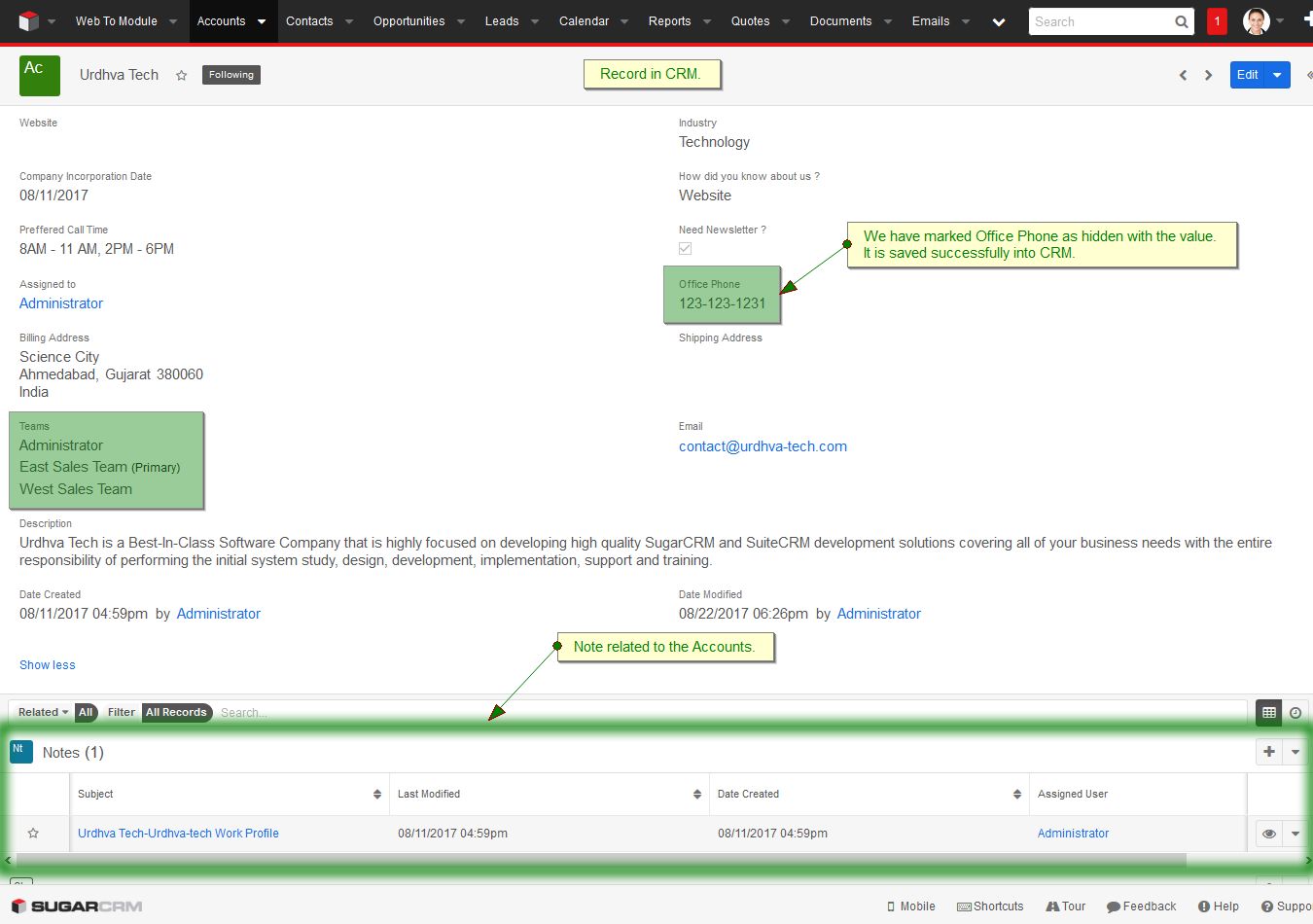Screen dimensions: 1313x924
Task: Open the Documents module tab
Action: 840,21
